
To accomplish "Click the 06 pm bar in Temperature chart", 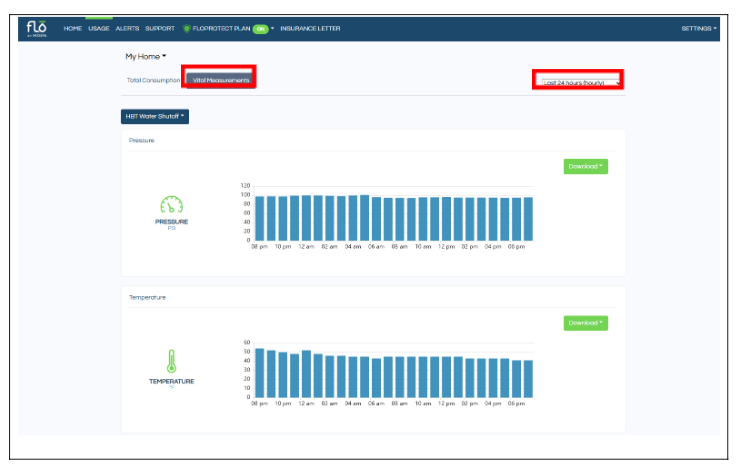I will coord(517,379).
